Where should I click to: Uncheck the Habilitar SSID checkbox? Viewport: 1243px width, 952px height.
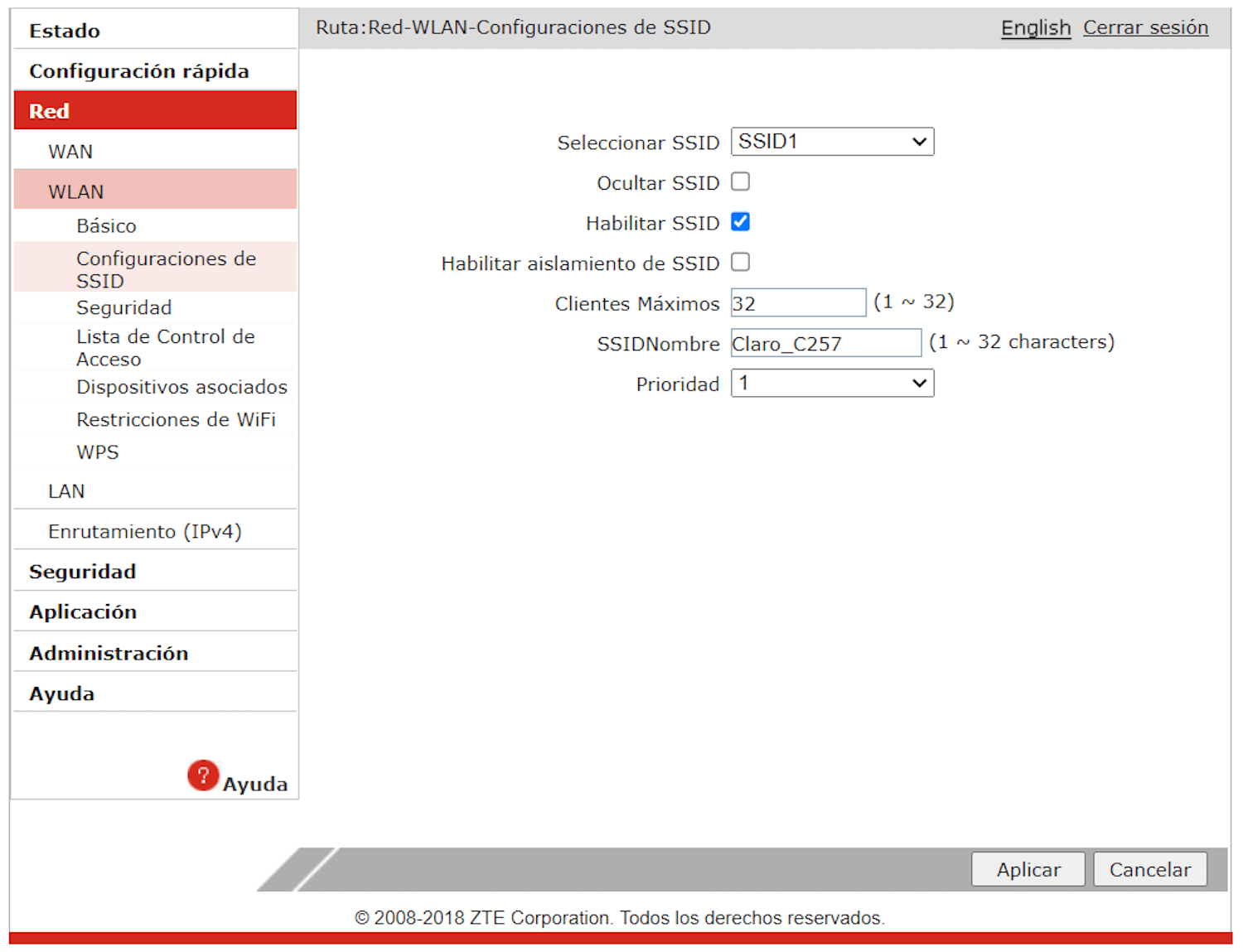click(x=740, y=222)
